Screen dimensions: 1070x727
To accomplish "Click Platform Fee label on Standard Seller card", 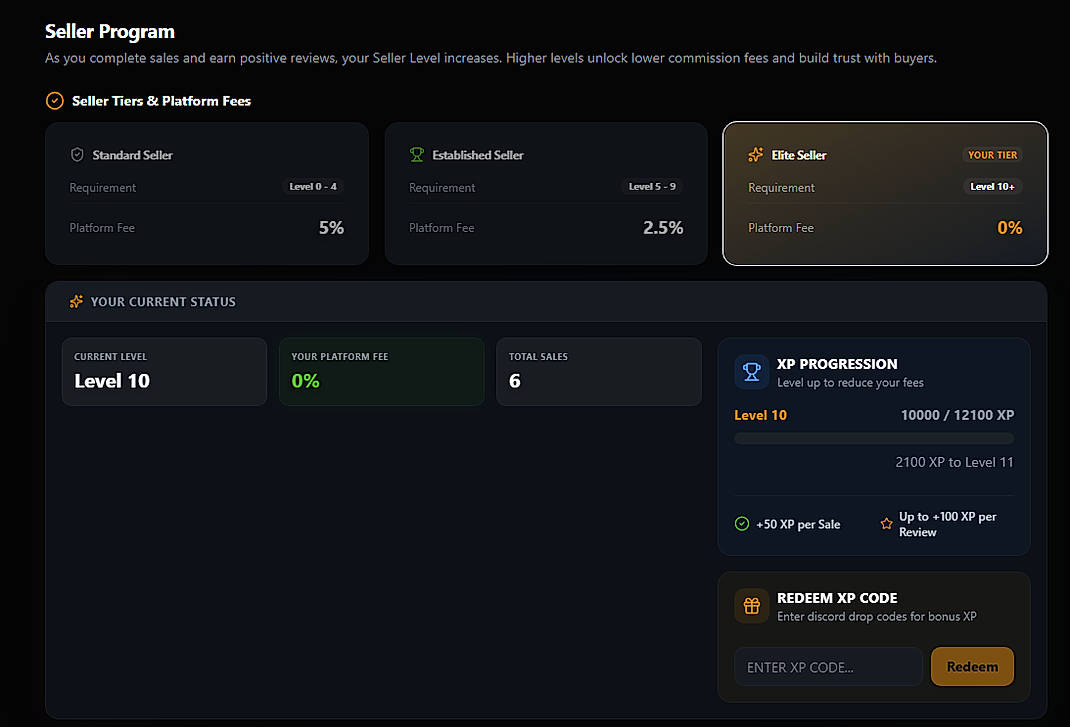I will pos(102,228).
